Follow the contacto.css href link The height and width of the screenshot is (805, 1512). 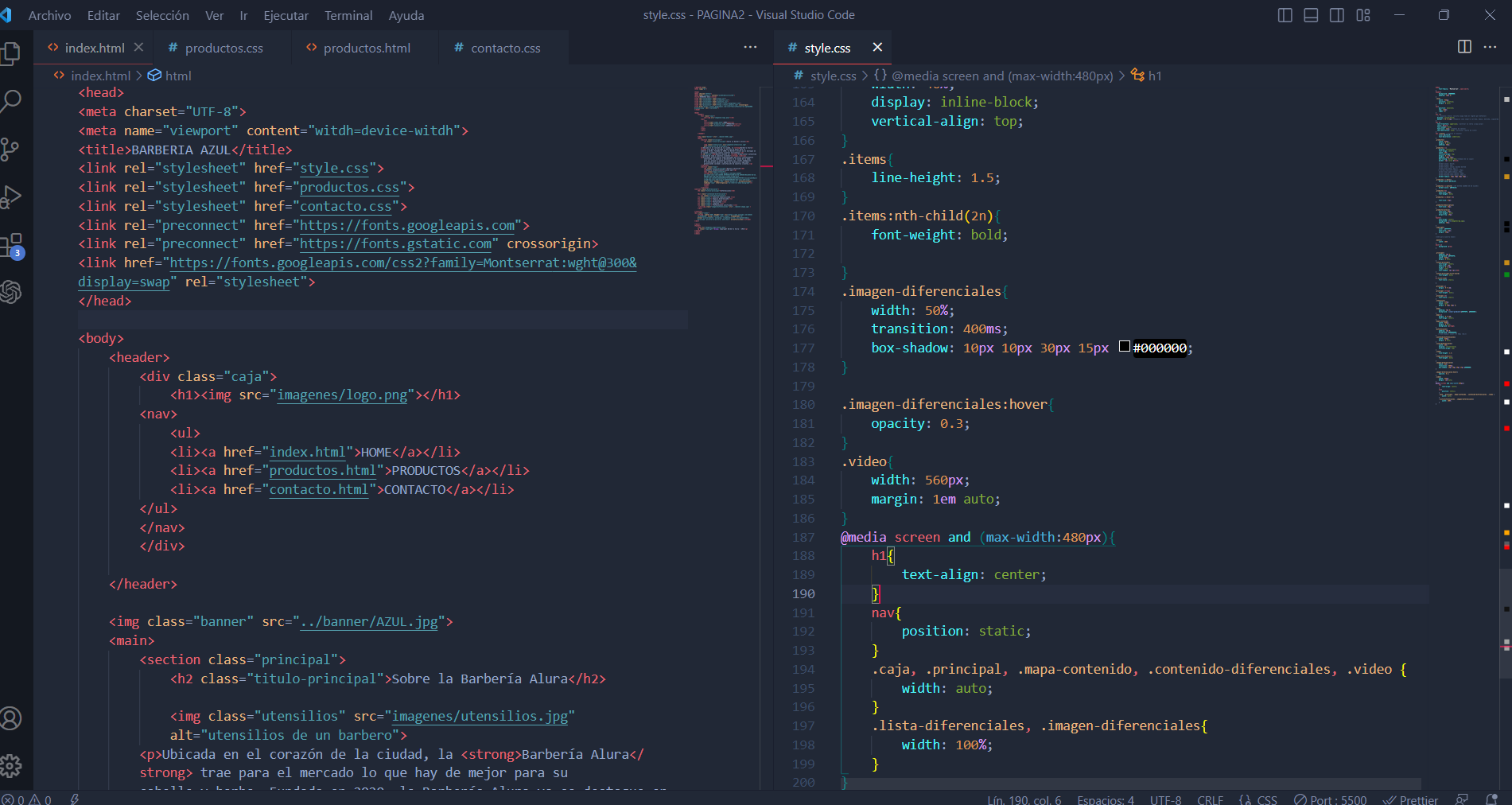click(345, 206)
